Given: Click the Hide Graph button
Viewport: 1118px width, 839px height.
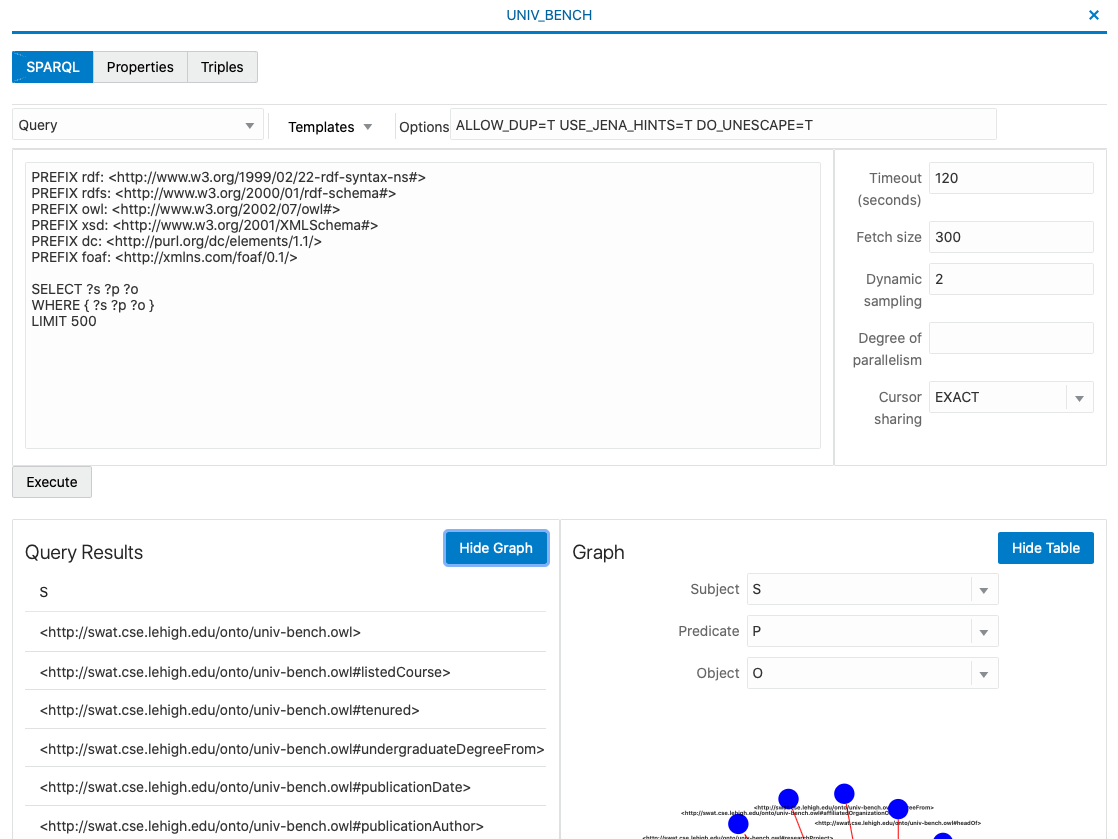Looking at the screenshot, I should pyautogui.click(x=496, y=548).
